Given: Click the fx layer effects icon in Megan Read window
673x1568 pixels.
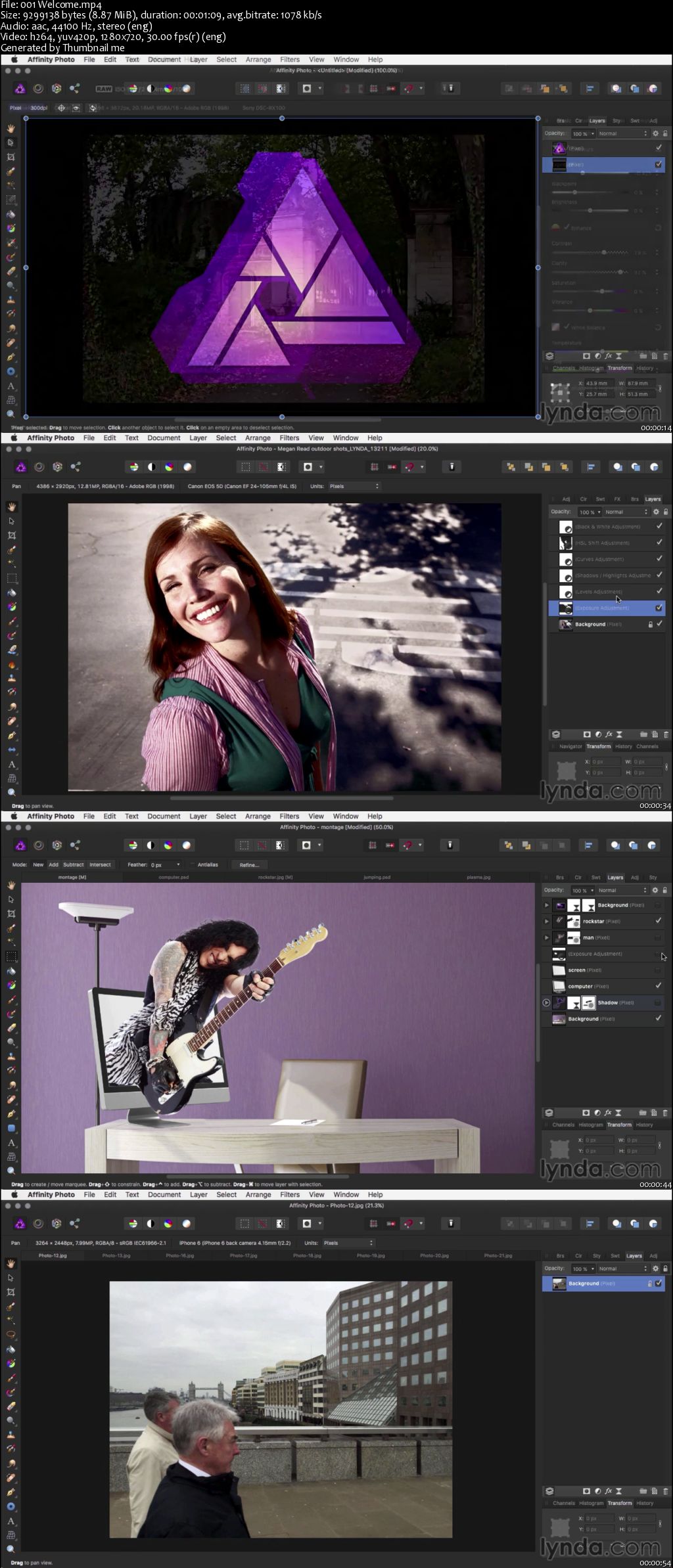Looking at the screenshot, I should coord(609,734).
